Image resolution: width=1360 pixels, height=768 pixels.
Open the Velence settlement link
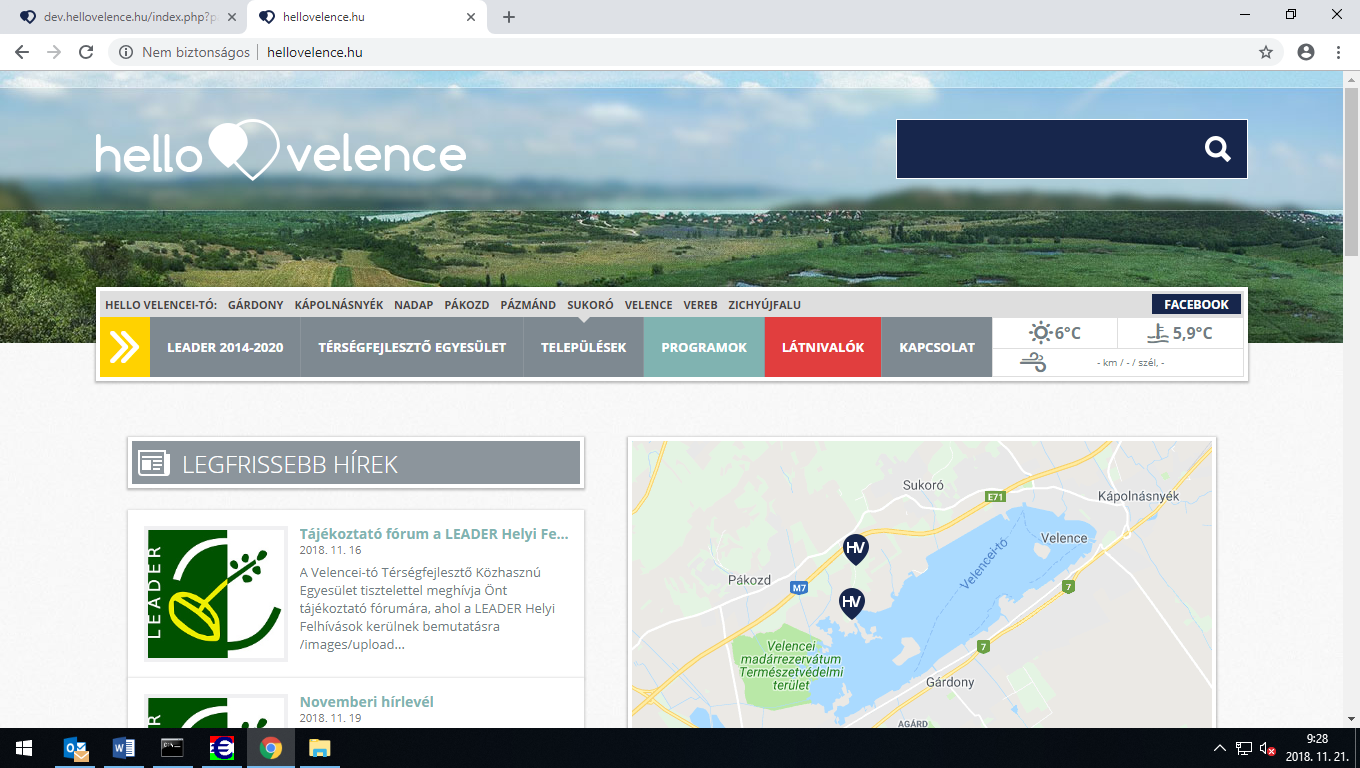649,305
